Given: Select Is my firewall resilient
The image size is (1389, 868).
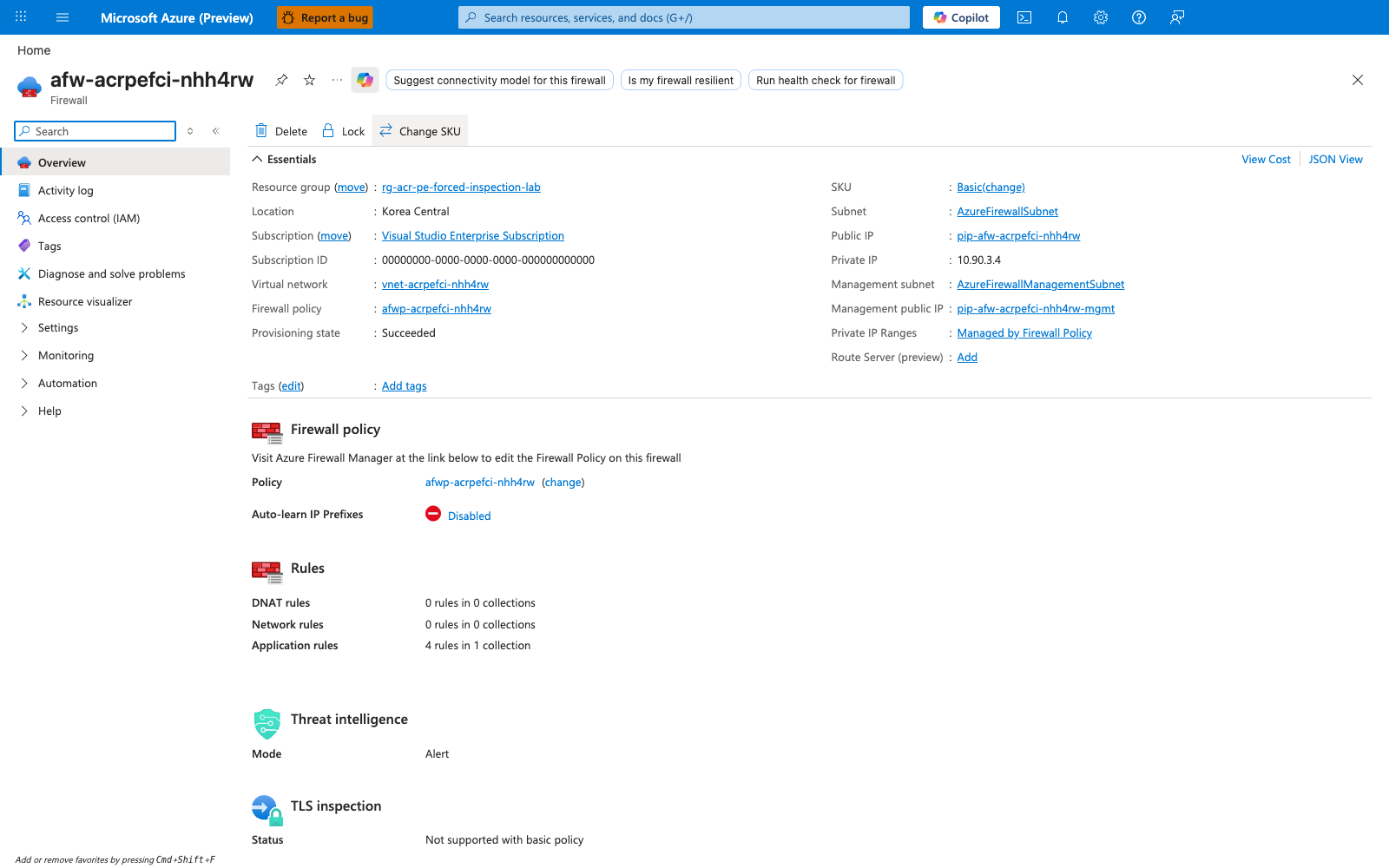Looking at the screenshot, I should (x=681, y=80).
